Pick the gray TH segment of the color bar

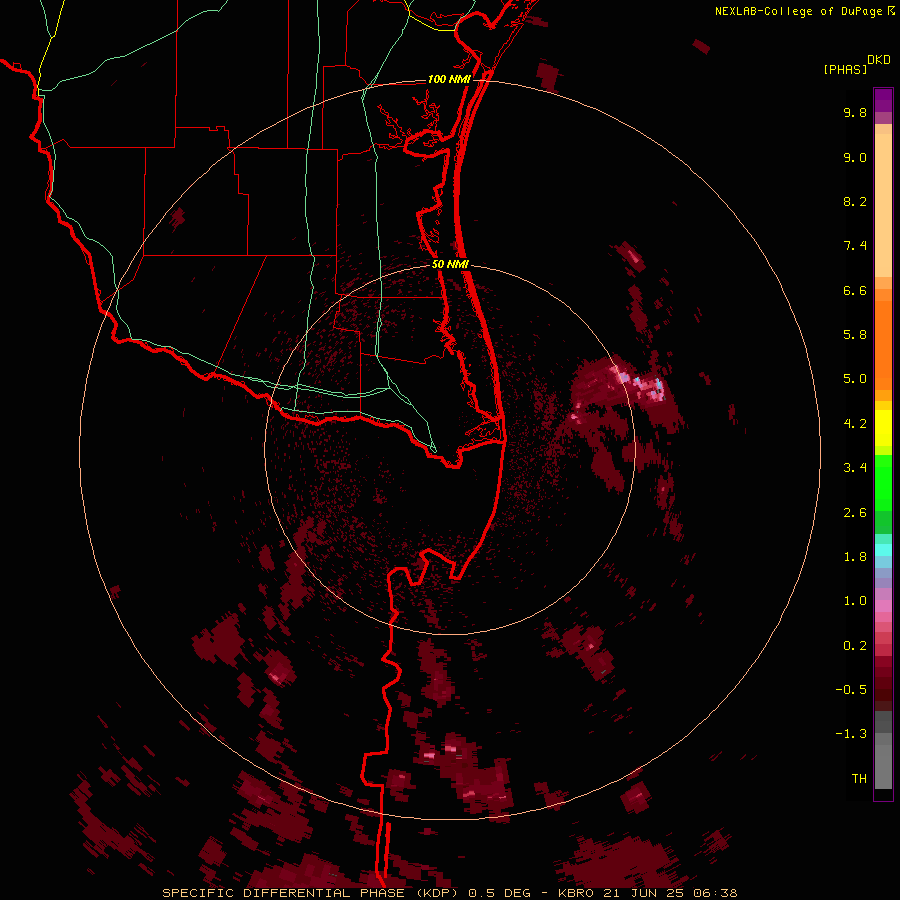[883, 766]
